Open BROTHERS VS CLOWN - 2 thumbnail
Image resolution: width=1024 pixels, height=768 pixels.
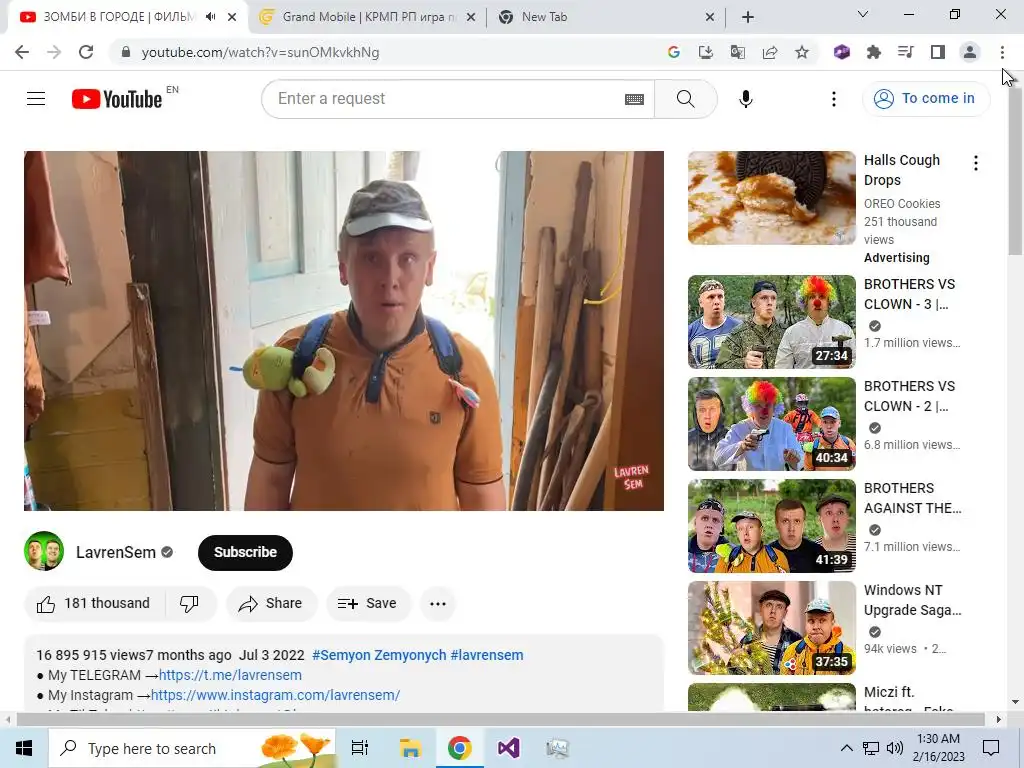(x=772, y=424)
